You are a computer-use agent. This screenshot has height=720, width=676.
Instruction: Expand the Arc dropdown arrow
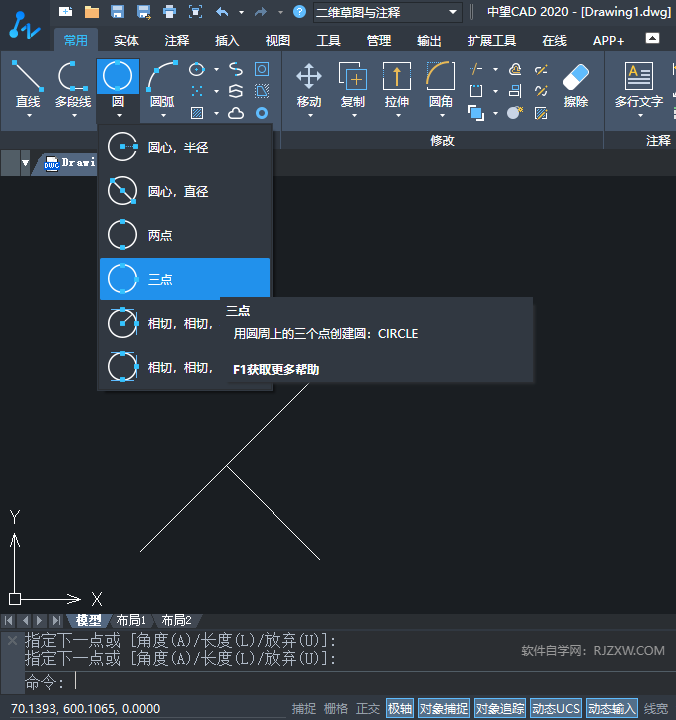[x=163, y=116]
